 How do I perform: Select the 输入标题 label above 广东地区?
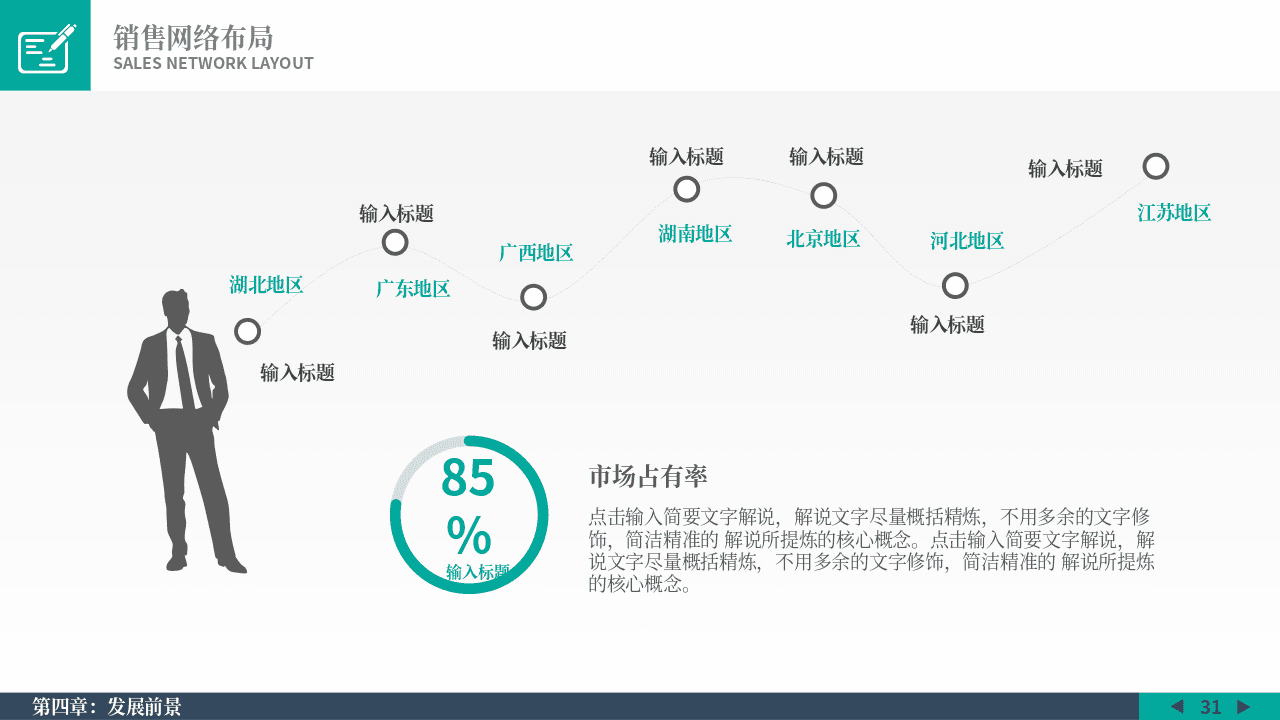pos(396,213)
